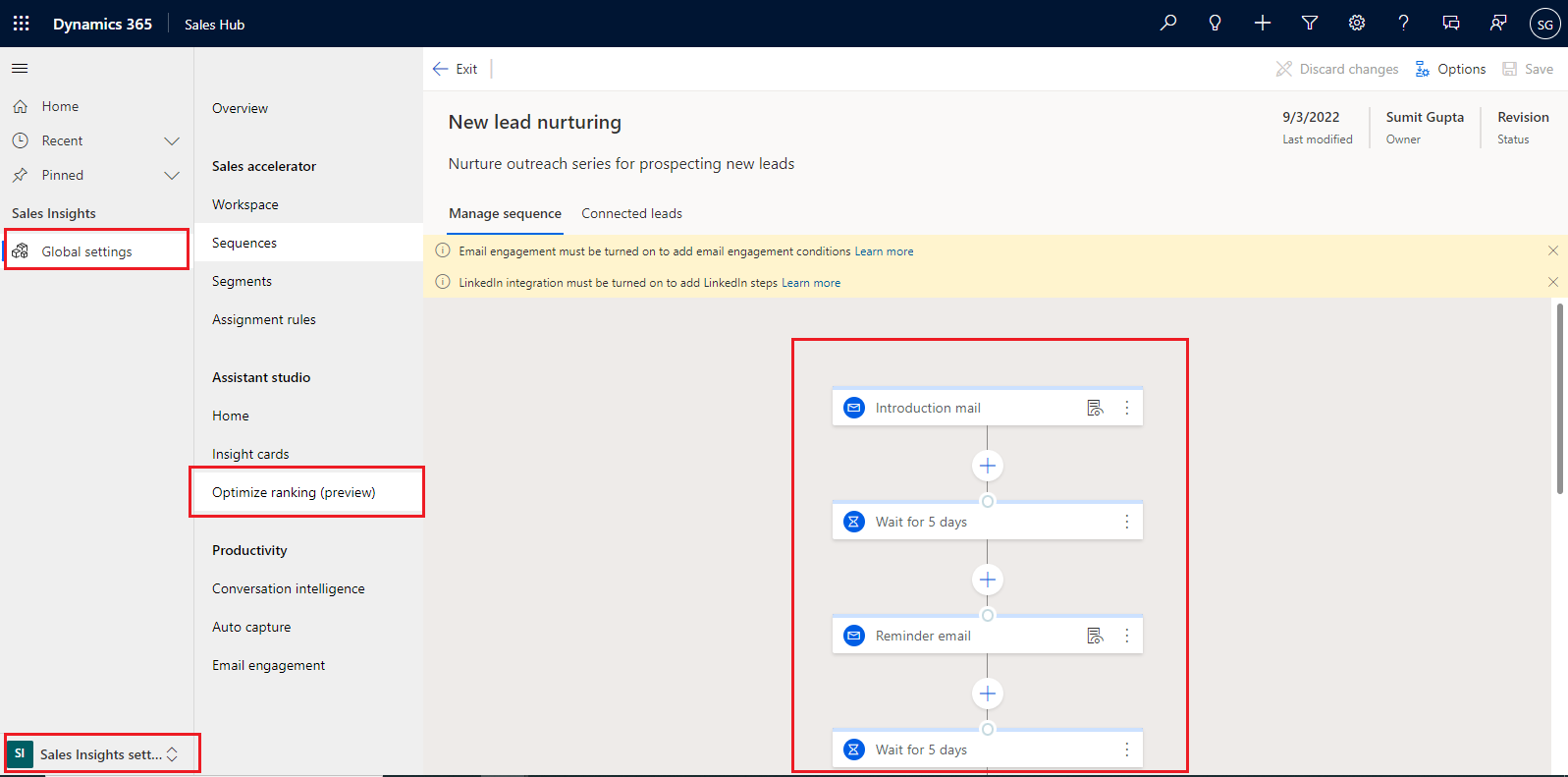The width and height of the screenshot is (1568, 777).
Task: Expand the Pinned list chevron
Action: [172, 175]
